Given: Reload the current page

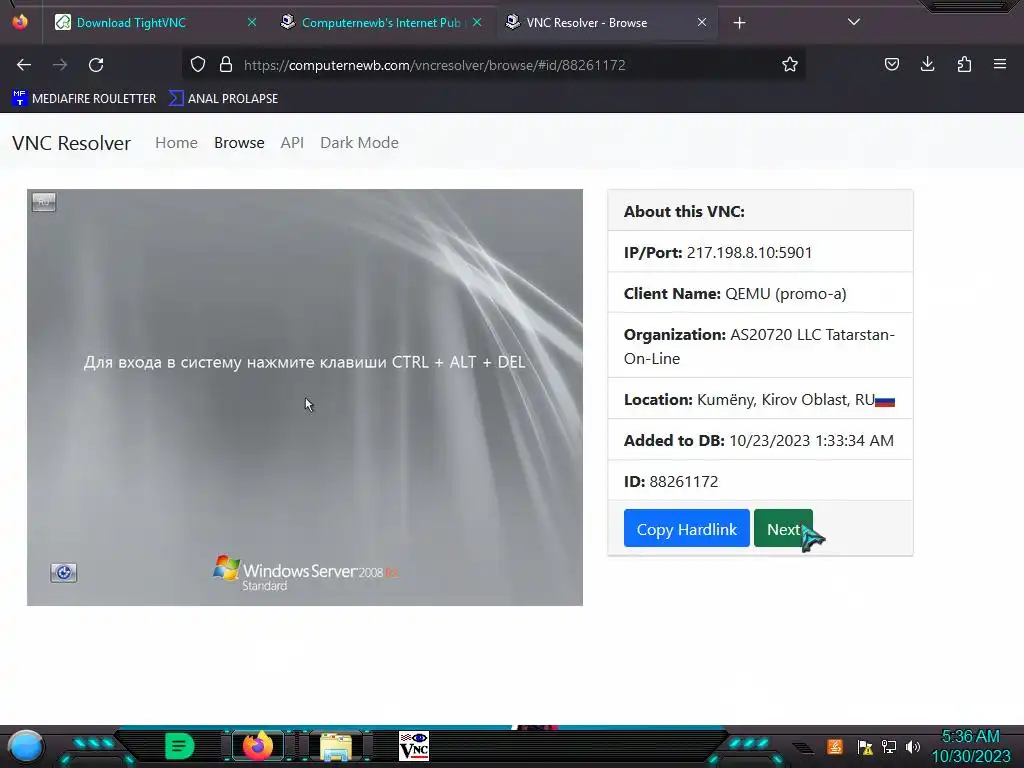Looking at the screenshot, I should (x=96, y=65).
